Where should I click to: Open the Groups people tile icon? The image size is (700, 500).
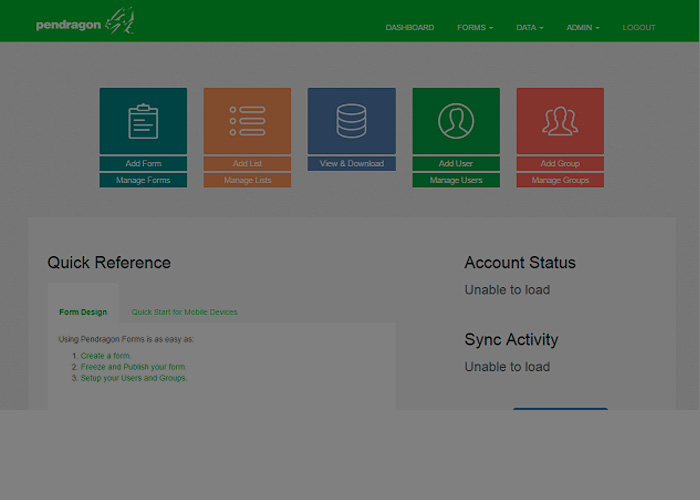560,121
